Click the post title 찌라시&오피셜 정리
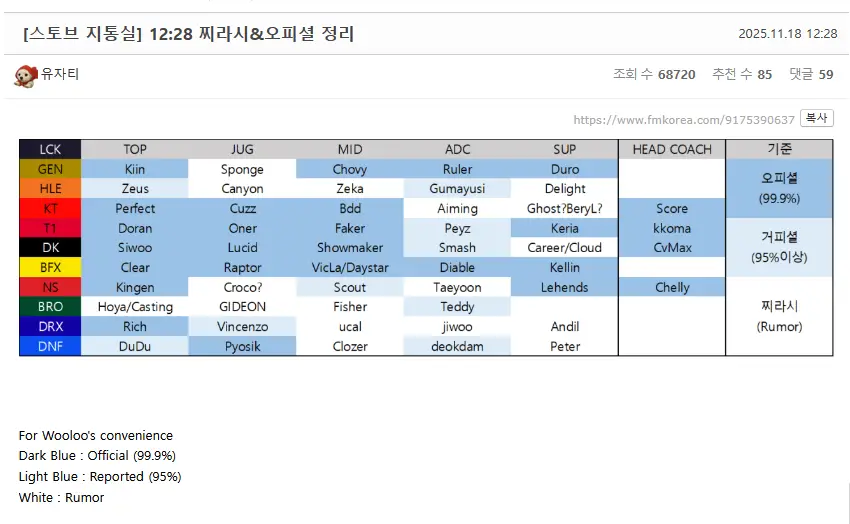This screenshot has width=850, height=524. pyautogui.click(x=188, y=34)
